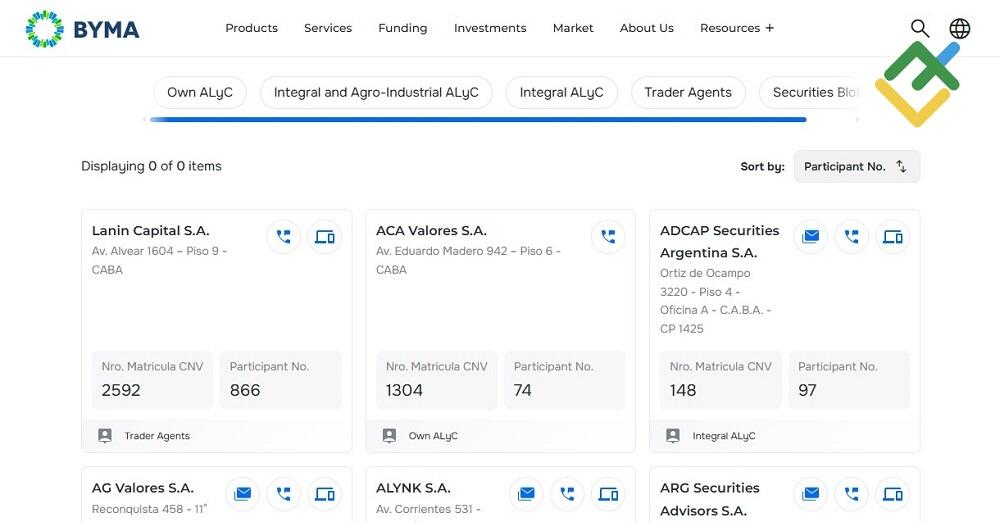The width and height of the screenshot is (1000, 522).
Task: Filter by Integral and Agro-Industrial ALyC
Action: (x=376, y=93)
